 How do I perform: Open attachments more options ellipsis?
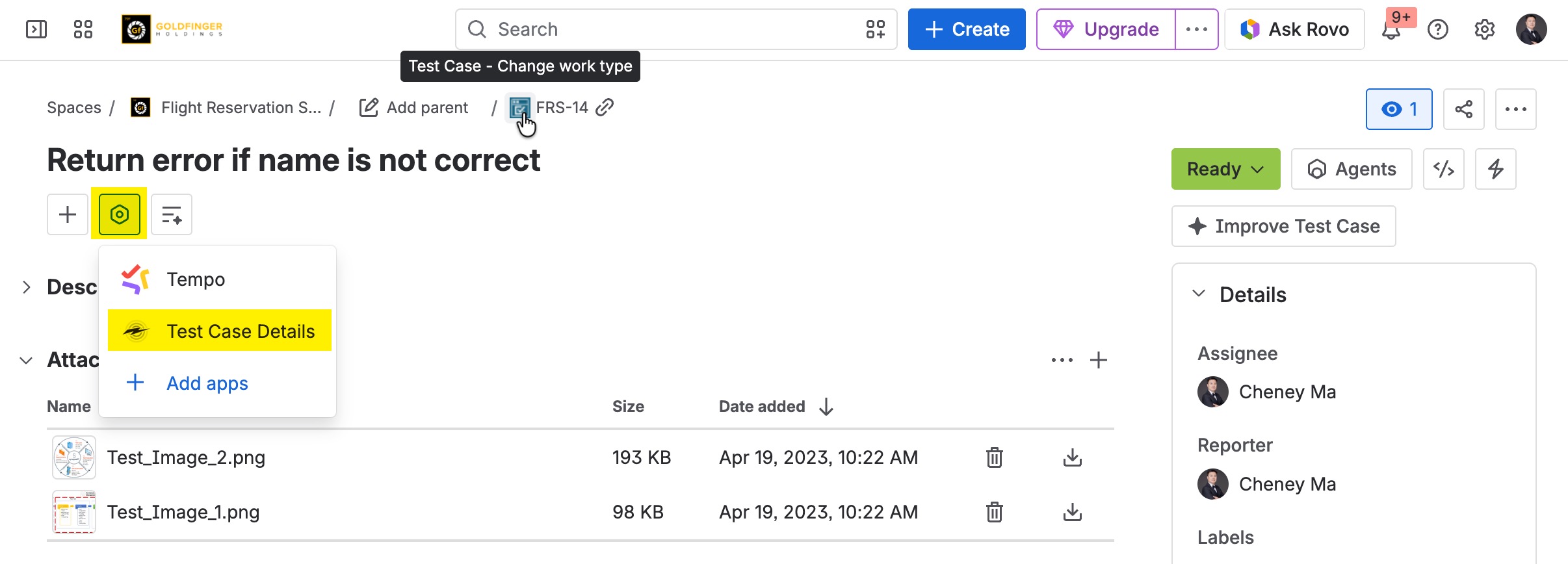pyautogui.click(x=1062, y=360)
